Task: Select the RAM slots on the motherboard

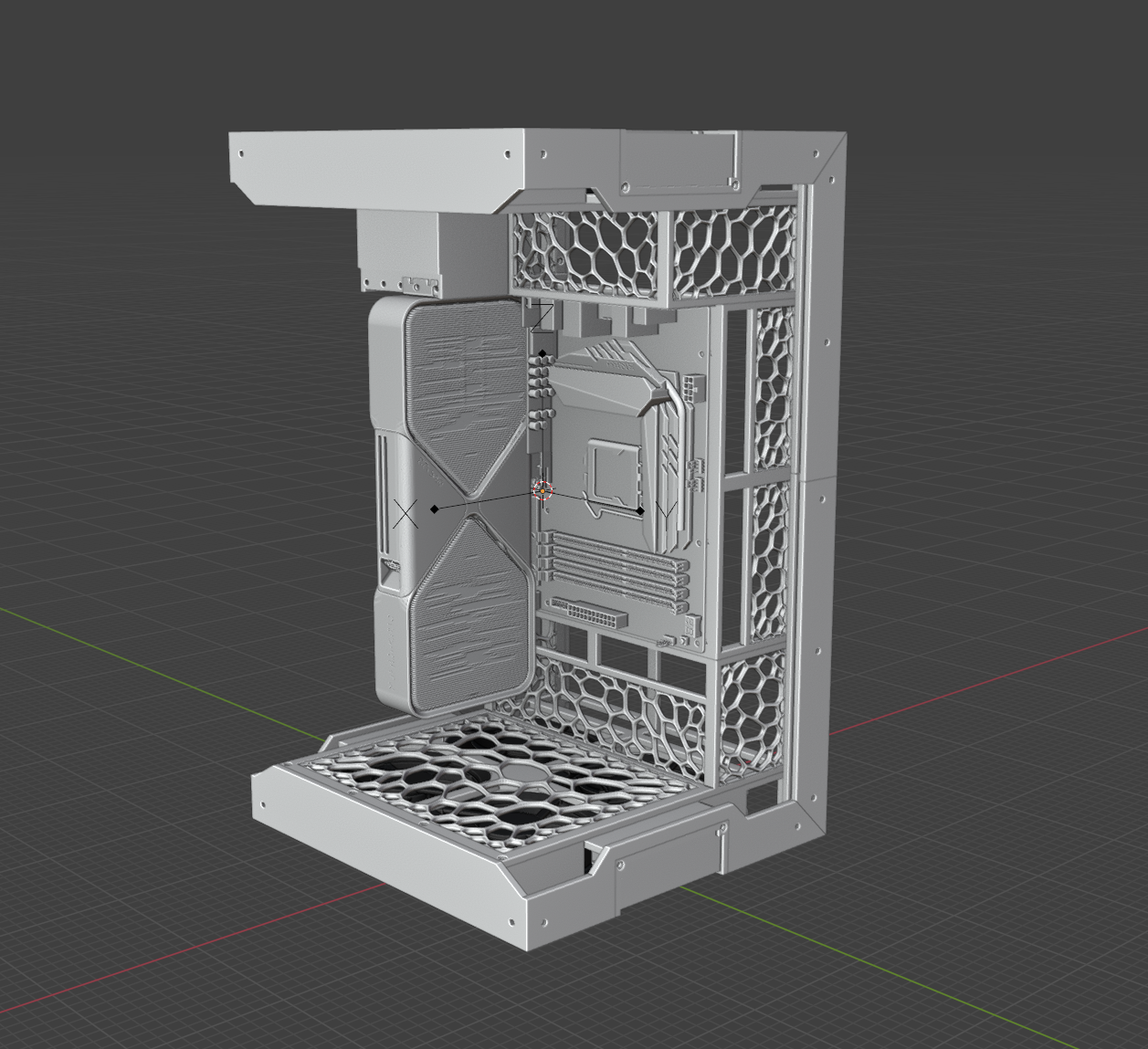Action: coord(613,572)
